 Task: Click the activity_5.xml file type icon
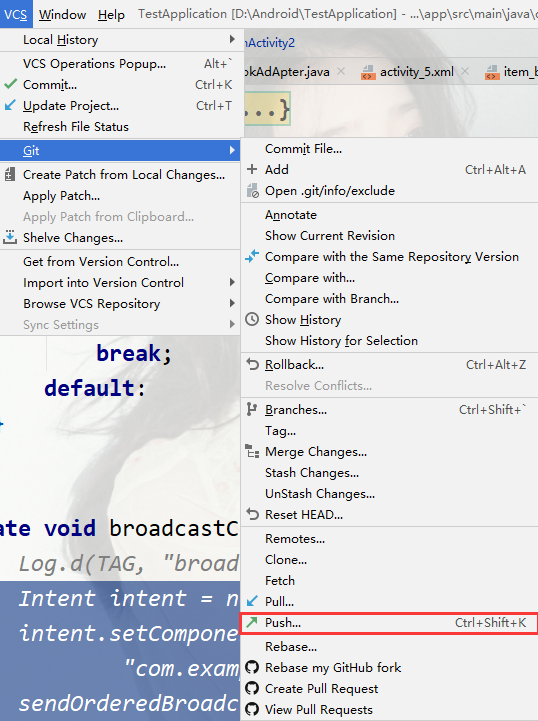pyautogui.click(x=367, y=72)
